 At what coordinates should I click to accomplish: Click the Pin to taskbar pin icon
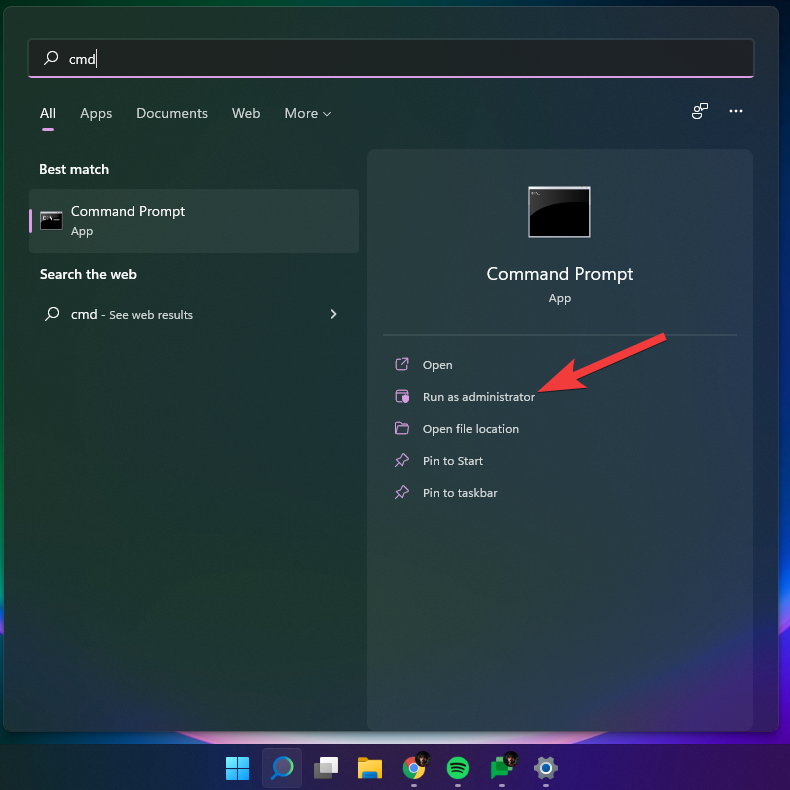point(402,492)
